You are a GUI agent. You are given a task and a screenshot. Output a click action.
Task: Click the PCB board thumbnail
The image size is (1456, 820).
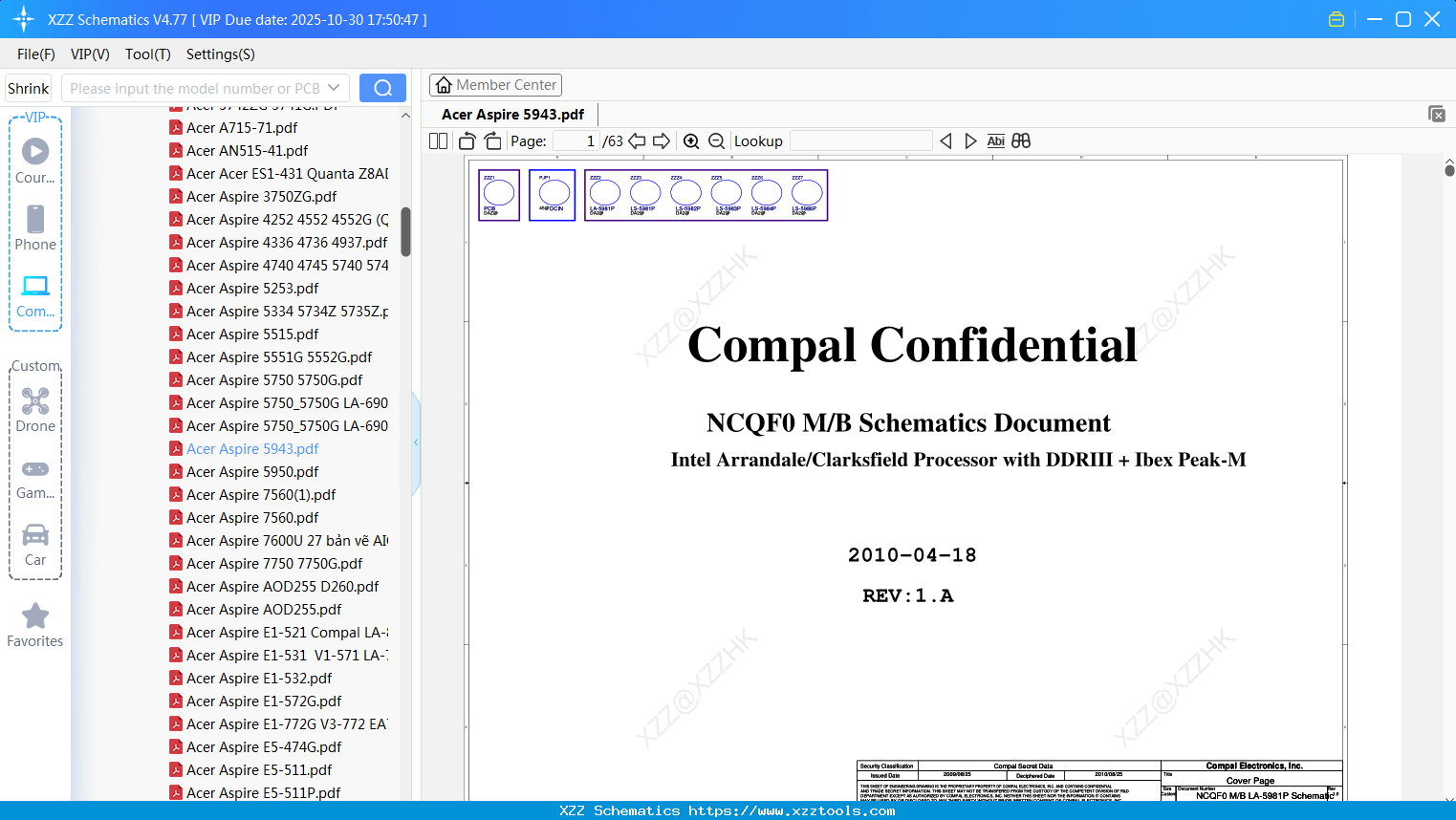(x=499, y=195)
